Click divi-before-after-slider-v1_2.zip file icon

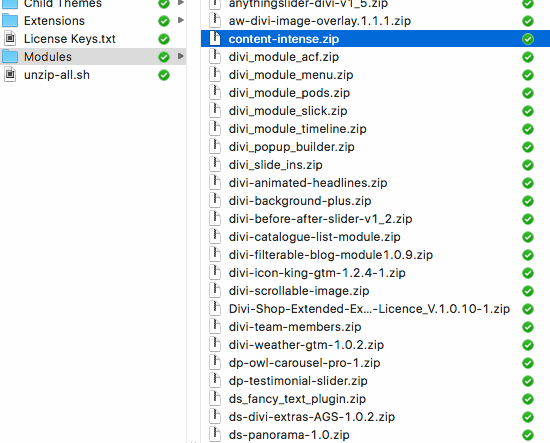[215, 219]
